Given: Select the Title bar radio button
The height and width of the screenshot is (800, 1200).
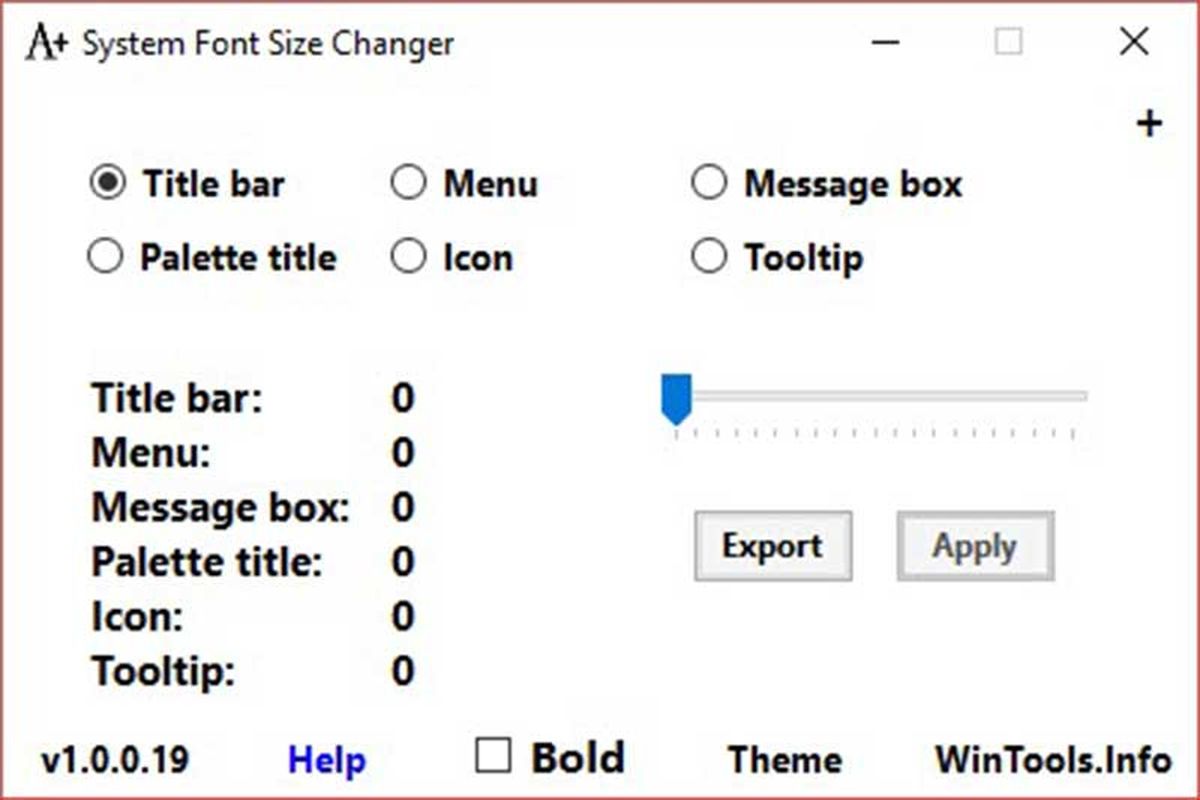Looking at the screenshot, I should tap(107, 184).
